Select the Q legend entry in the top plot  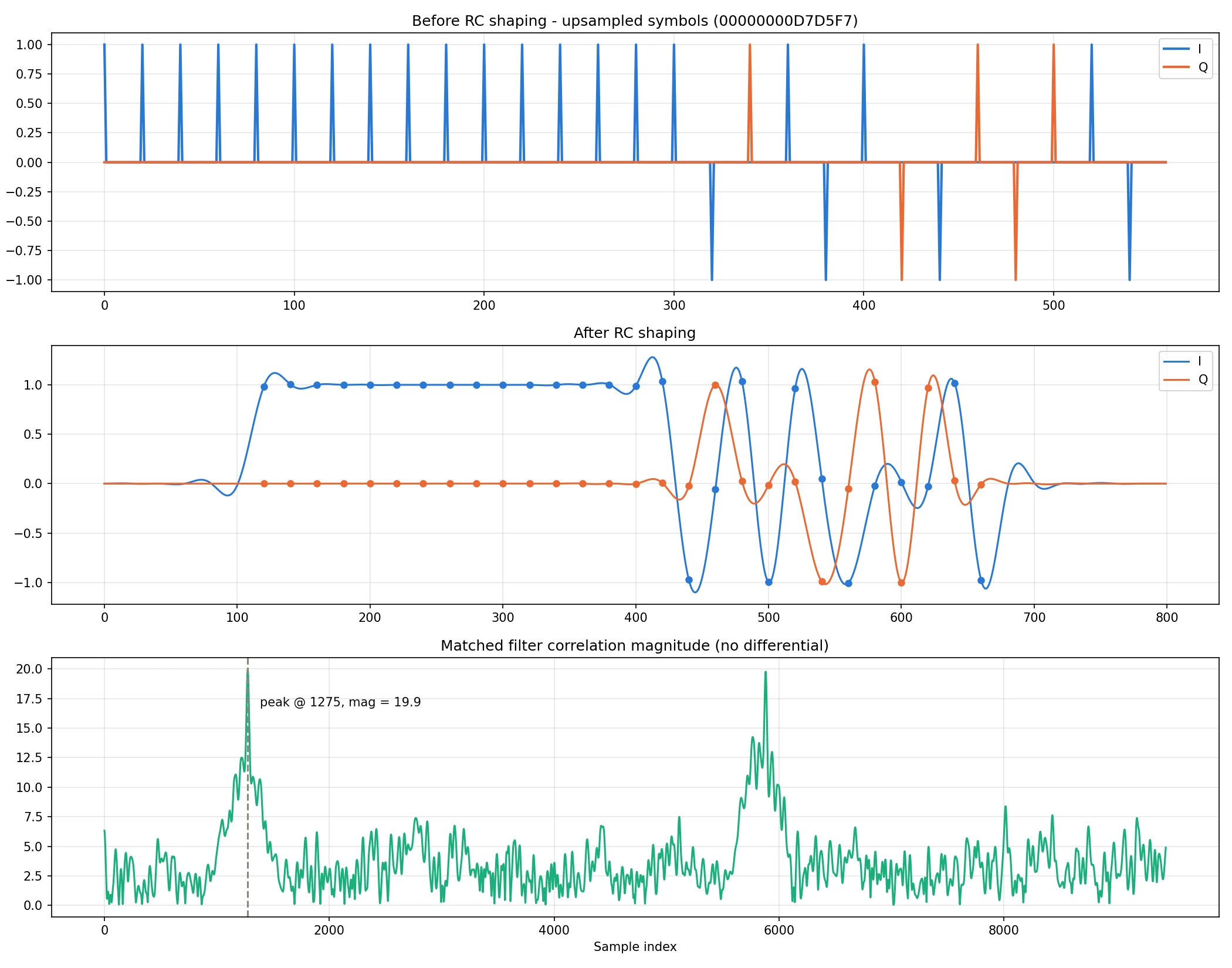(x=1186, y=67)
